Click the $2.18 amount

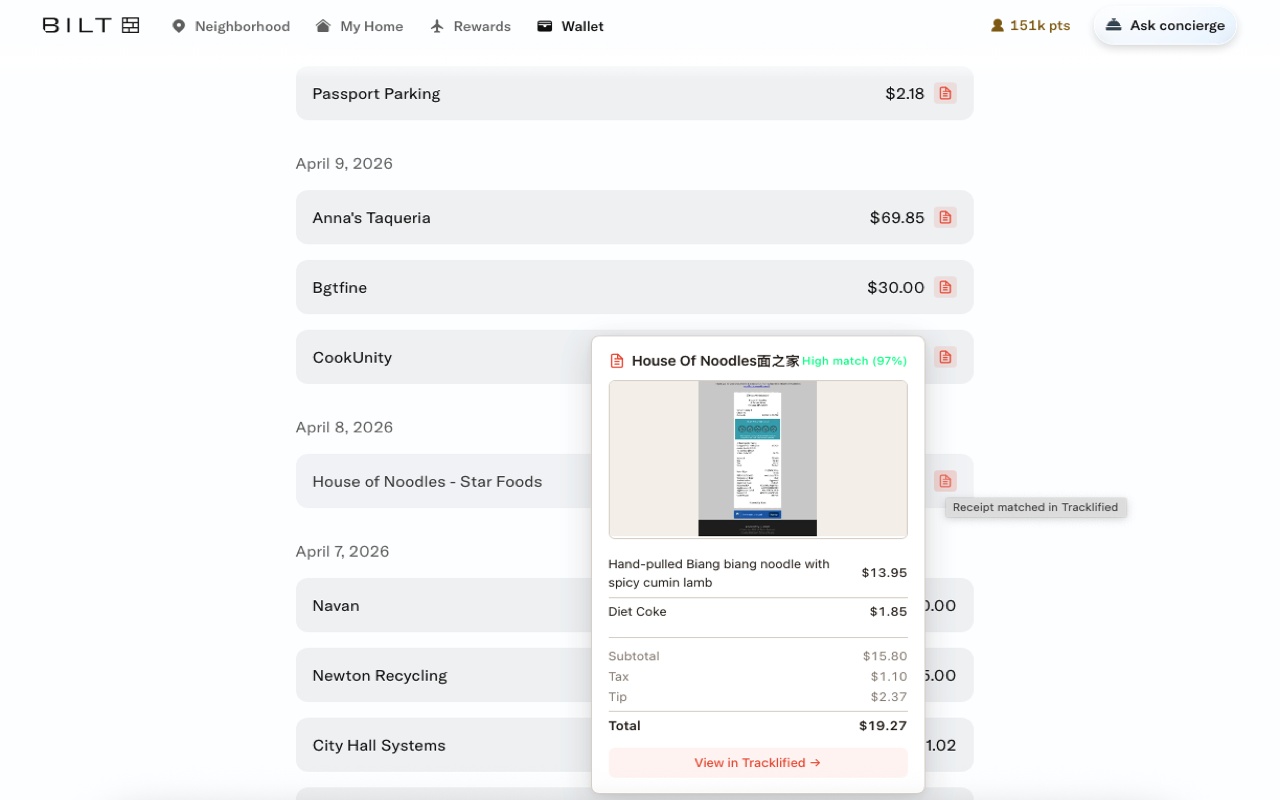point(905,93)
